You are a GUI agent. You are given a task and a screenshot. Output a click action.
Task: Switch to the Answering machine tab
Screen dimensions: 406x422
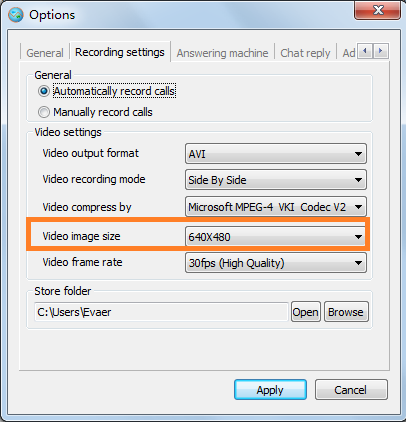(222, 53)
